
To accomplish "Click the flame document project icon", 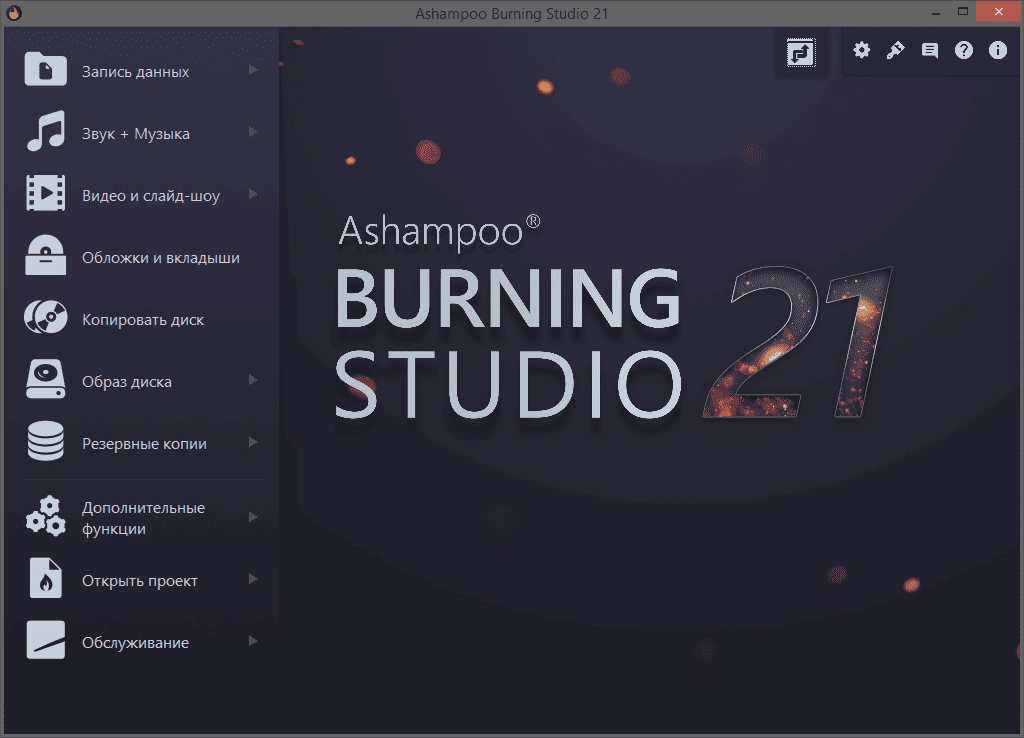I will pyautogui.click(x=46, y=578).
